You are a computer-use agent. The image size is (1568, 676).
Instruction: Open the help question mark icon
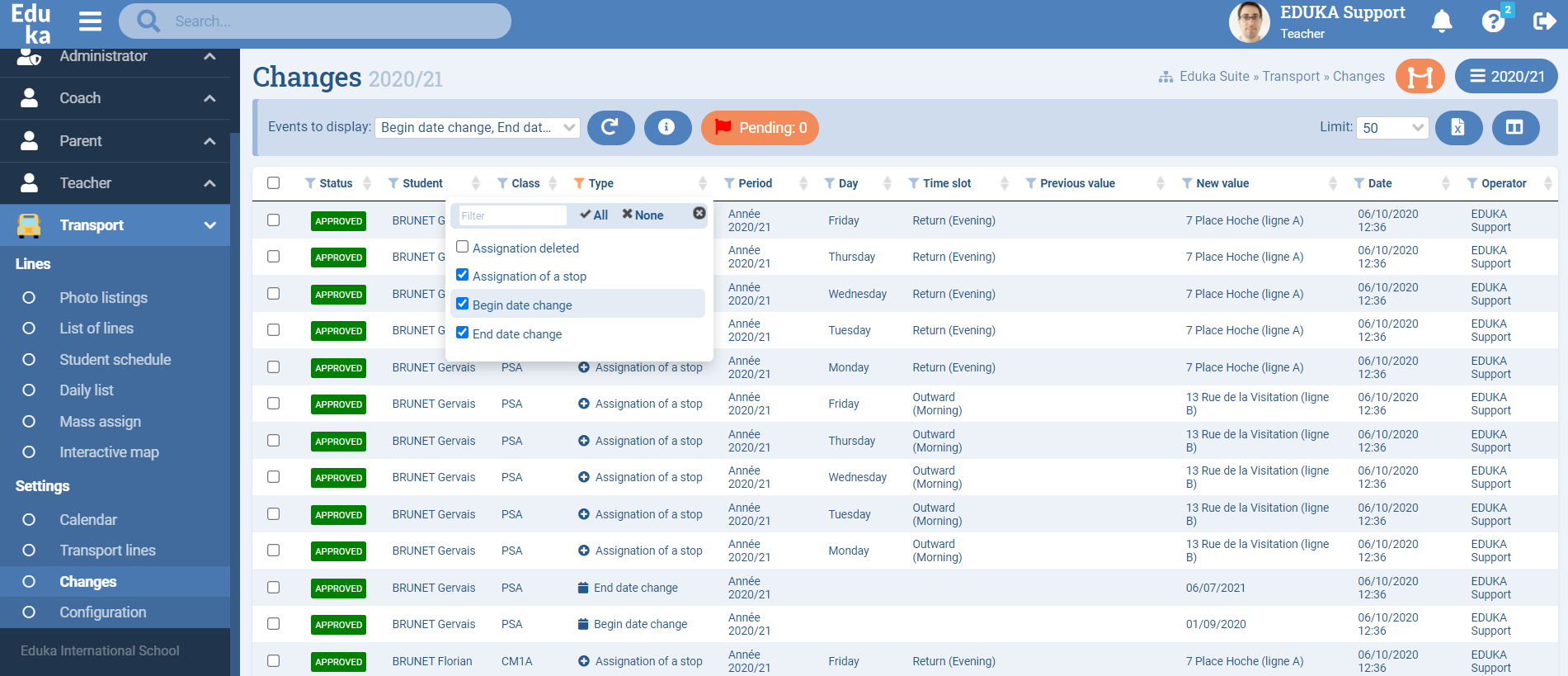[x=1494, y=21]
